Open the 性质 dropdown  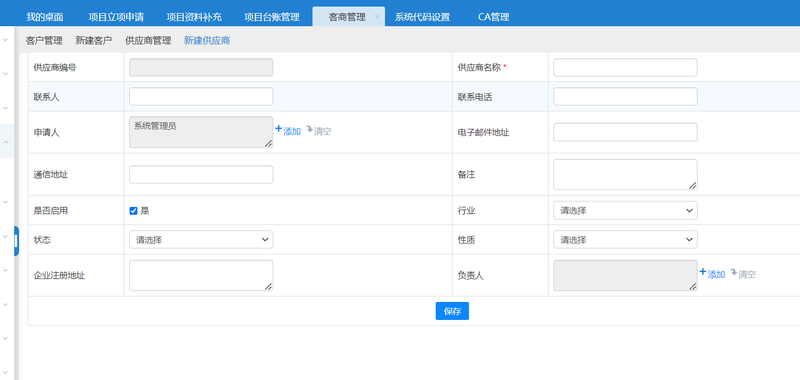[625, 239]
